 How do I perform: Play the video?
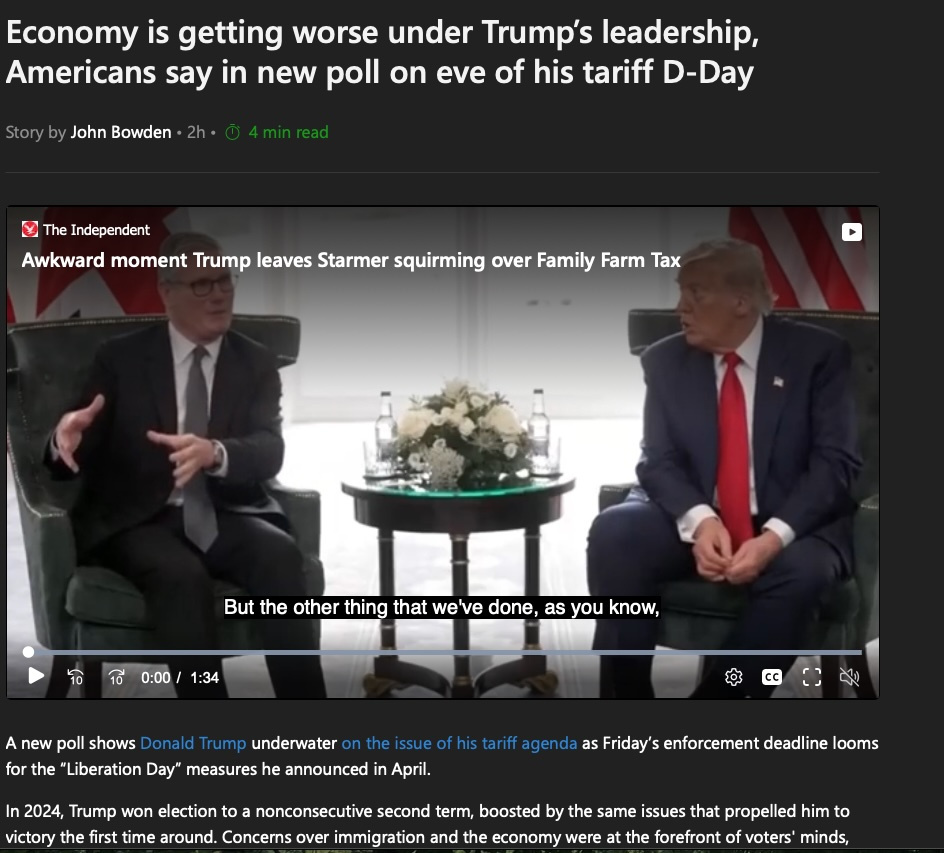[36, 676]
